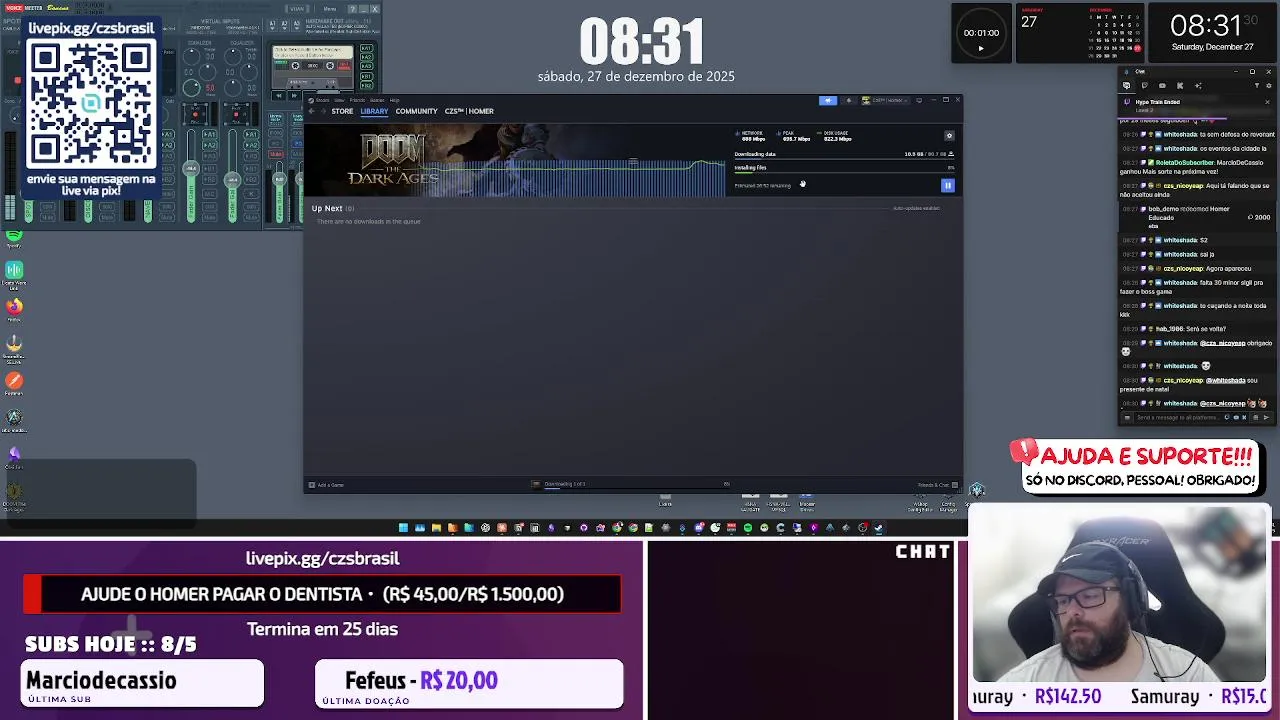The height and width of the screenshot is (720, 1280).
Task: Open DOOM The Dark Ages banner
Action: click(x=515, y=160)
